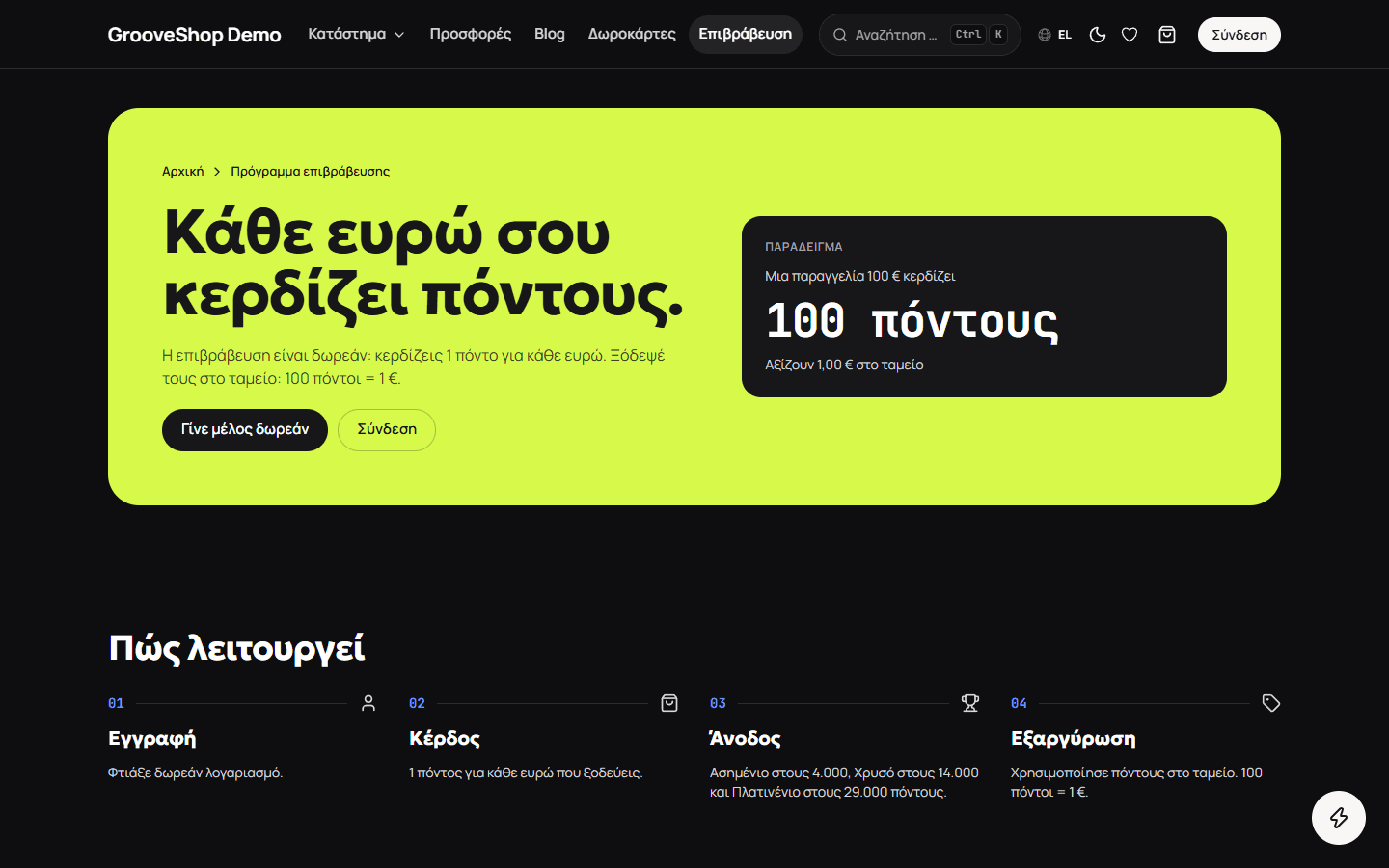Click the user icon beside step 01
The height and width of the screenshot is (868, 1389).
point(368,703)
